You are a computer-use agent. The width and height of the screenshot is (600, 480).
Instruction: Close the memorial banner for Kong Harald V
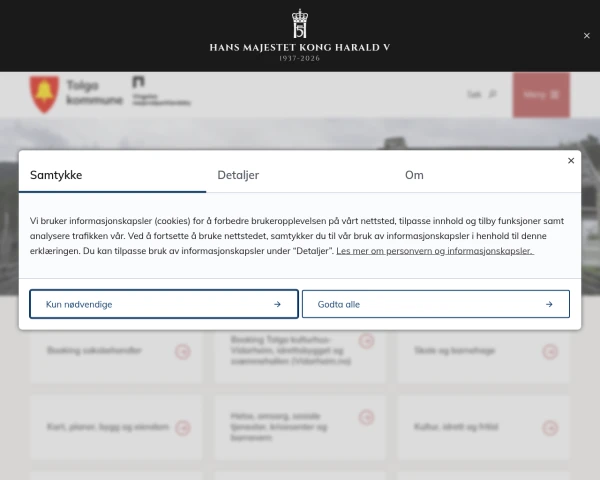point(587,36)
